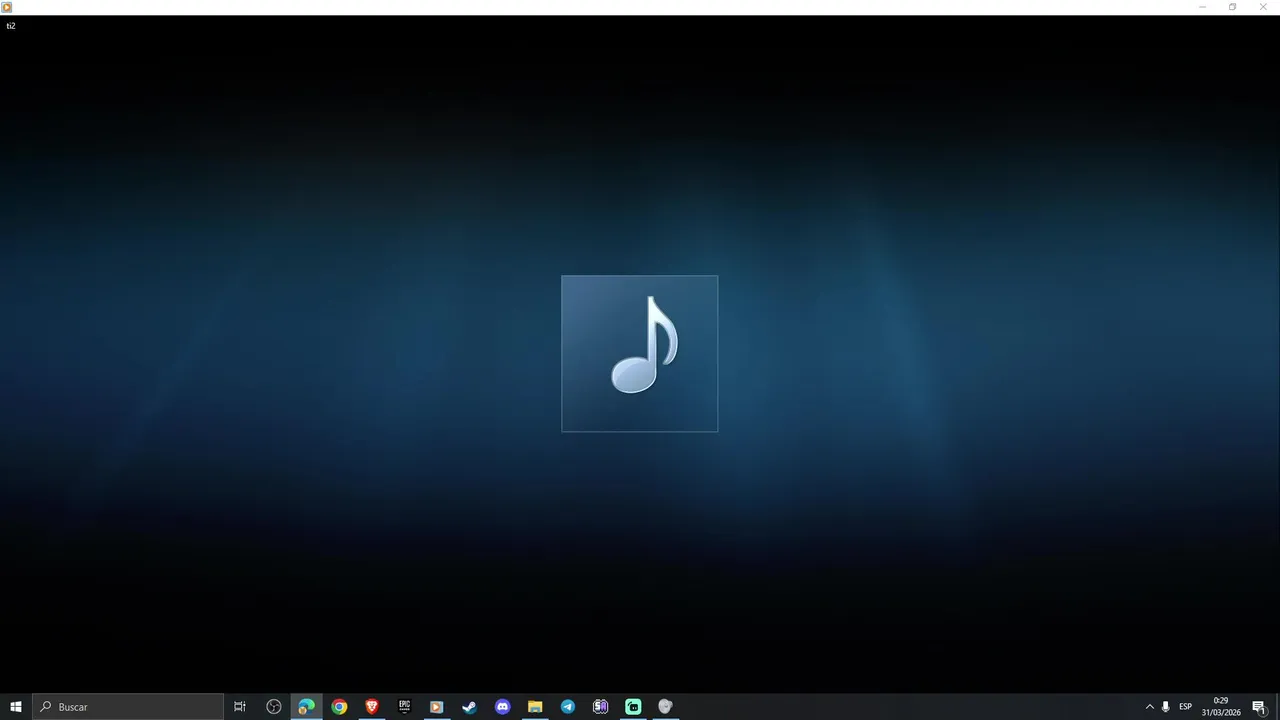Open Discord from the taskbar

coord(502,706)
